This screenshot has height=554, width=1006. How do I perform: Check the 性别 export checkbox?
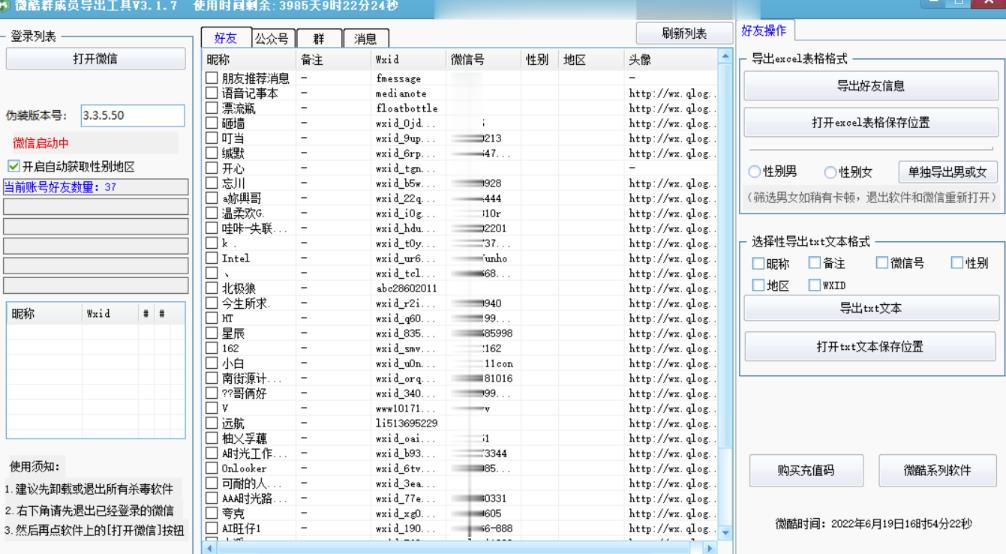[957, 263]
